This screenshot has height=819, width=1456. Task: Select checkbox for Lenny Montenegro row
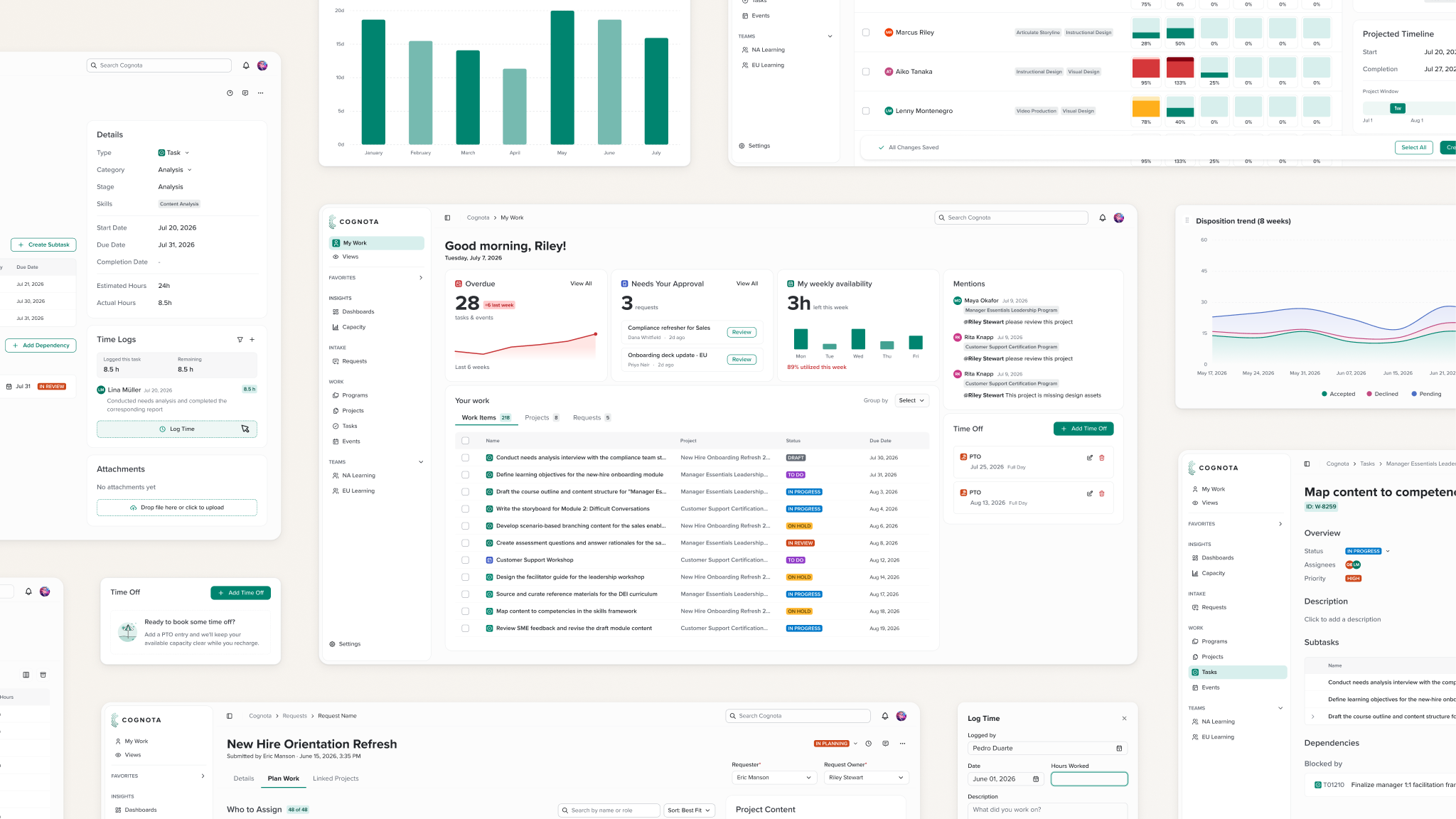point(866,111)
